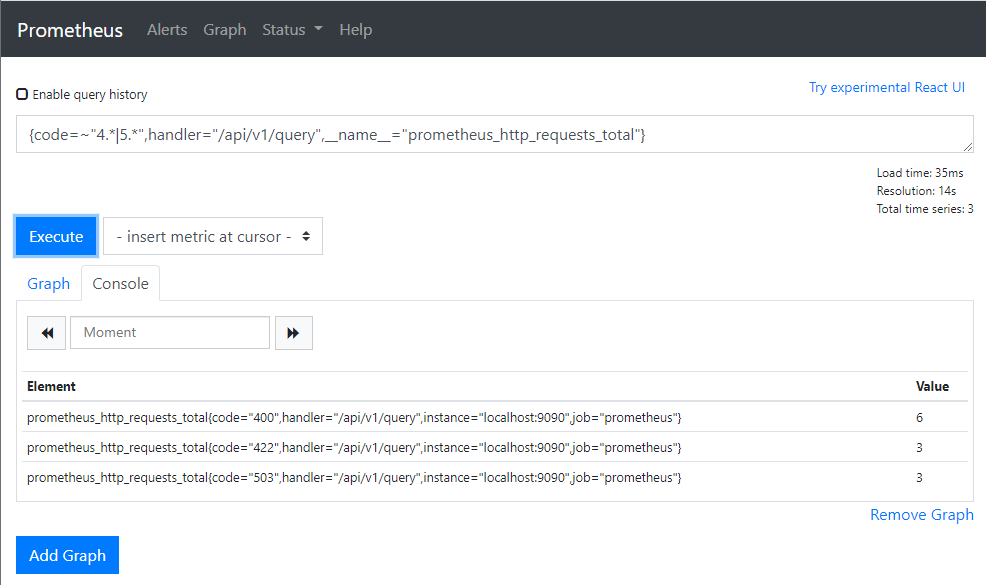The image size is (986, 585).
Task: Open Graph in the top navigation bar
Action: 224,30
